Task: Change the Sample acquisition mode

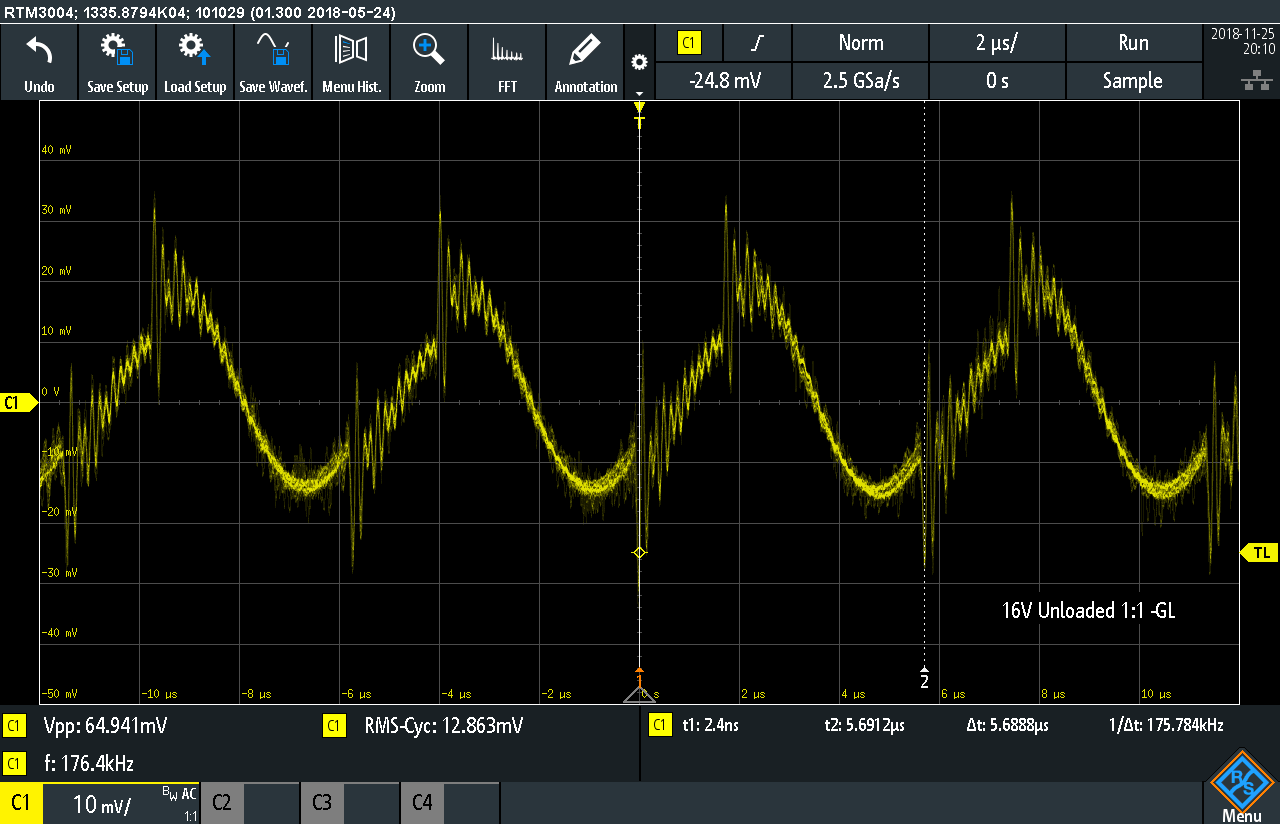Action: (x=1132, y=81)
